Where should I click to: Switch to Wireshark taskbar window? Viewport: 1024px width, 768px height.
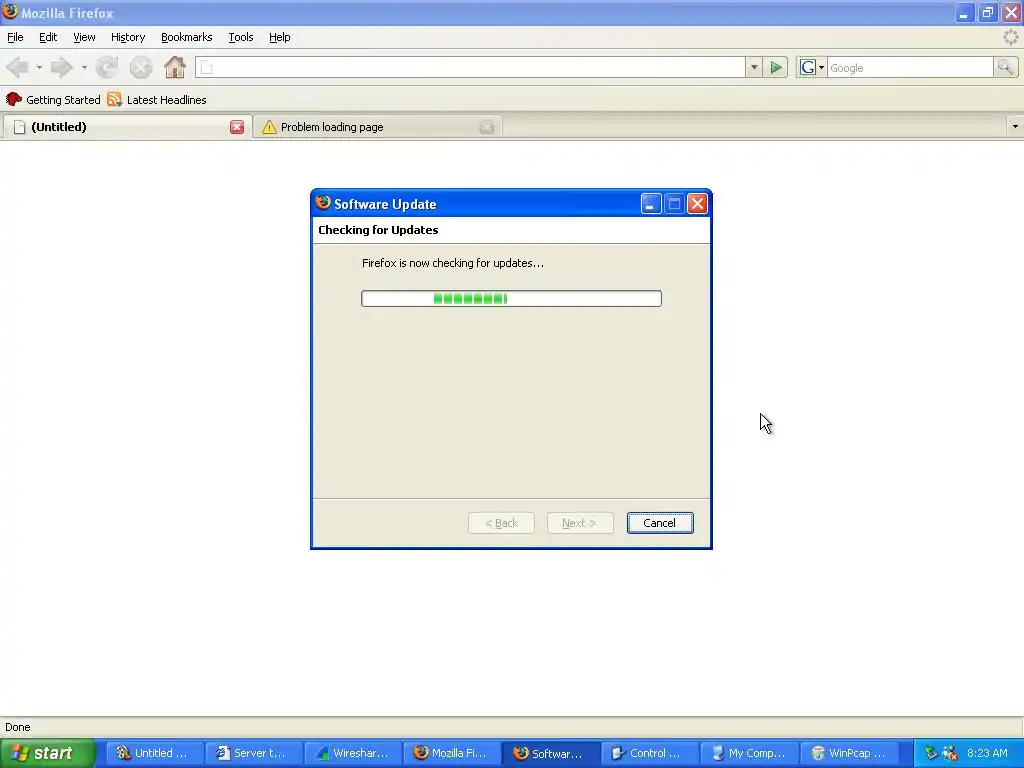(353, 753)
